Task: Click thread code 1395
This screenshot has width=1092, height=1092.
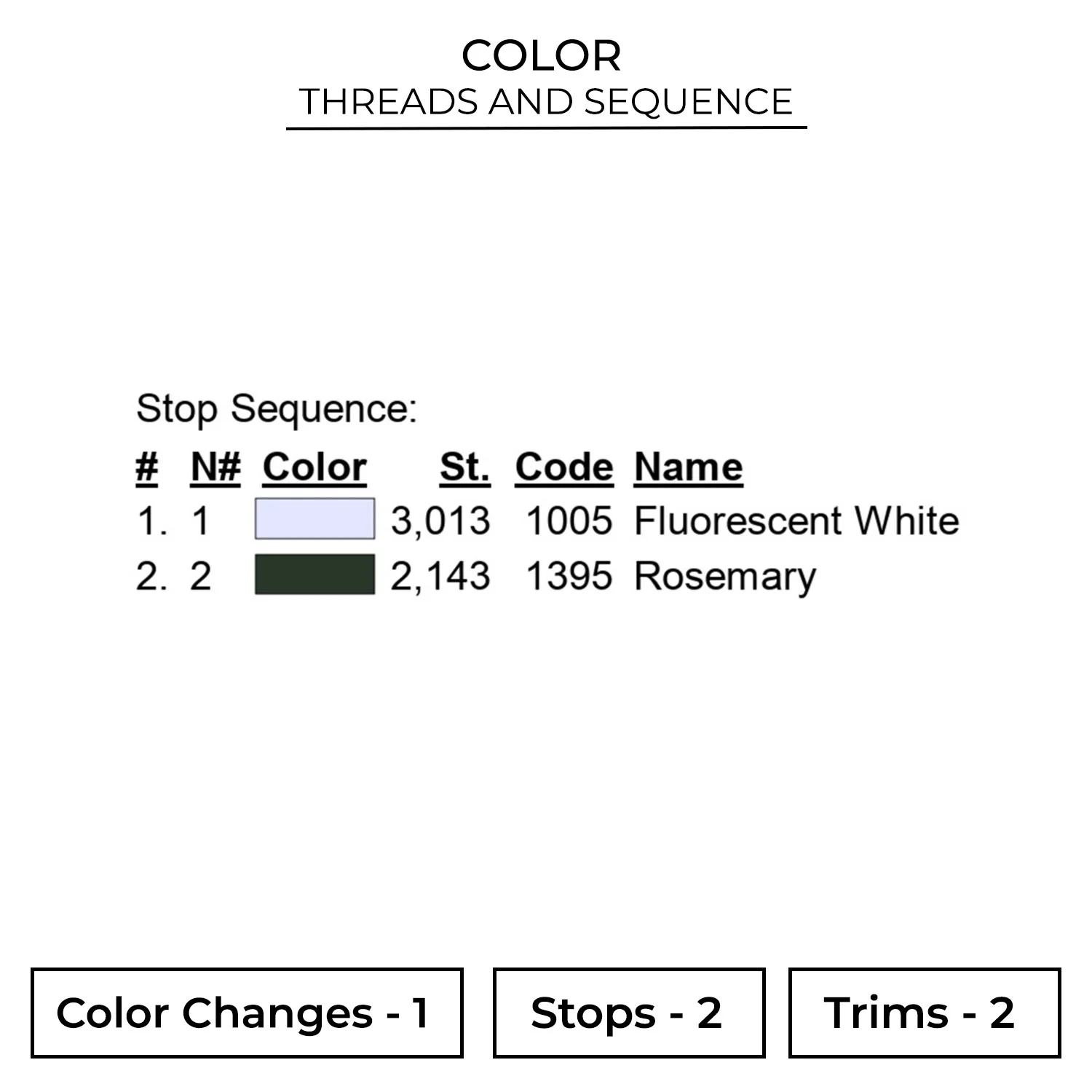Action: (x=569, y=576)
